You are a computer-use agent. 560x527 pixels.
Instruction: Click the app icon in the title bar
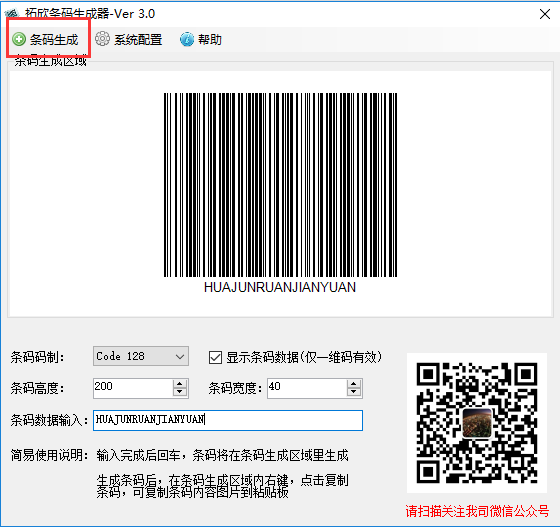12,14
